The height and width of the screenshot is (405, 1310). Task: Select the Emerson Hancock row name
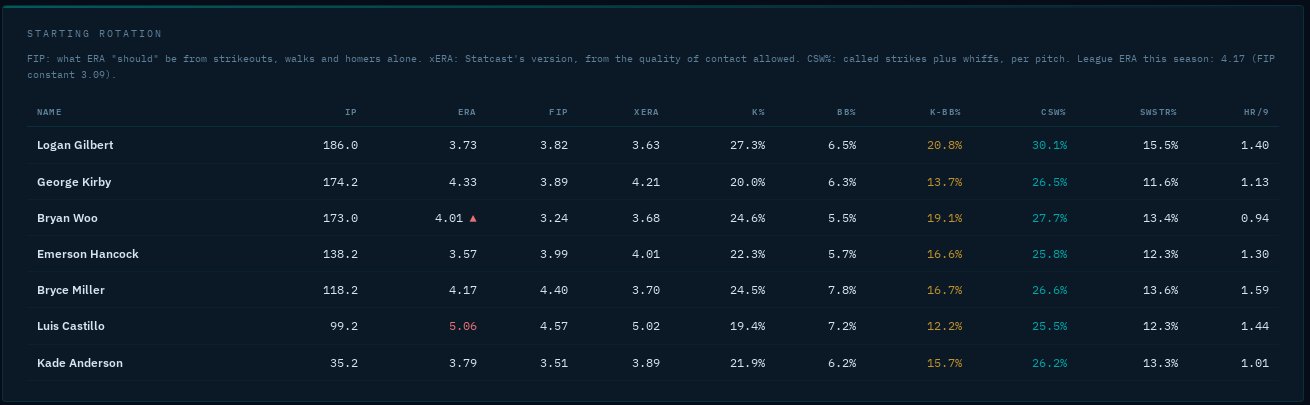pos(88,254)
